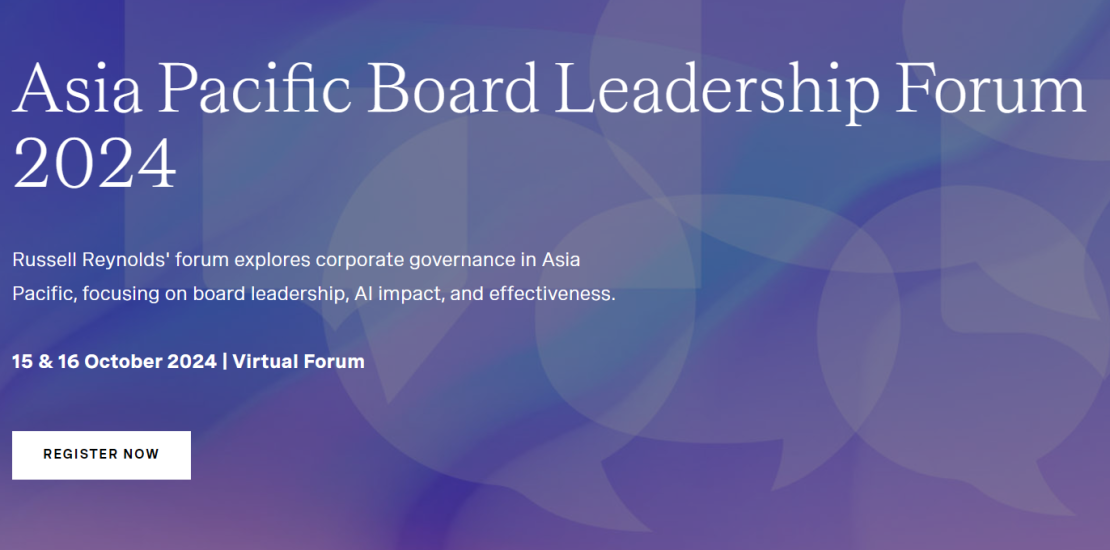Click the REGISTER NOW button
1110x550 pixels.
click(x=101, y=455)
